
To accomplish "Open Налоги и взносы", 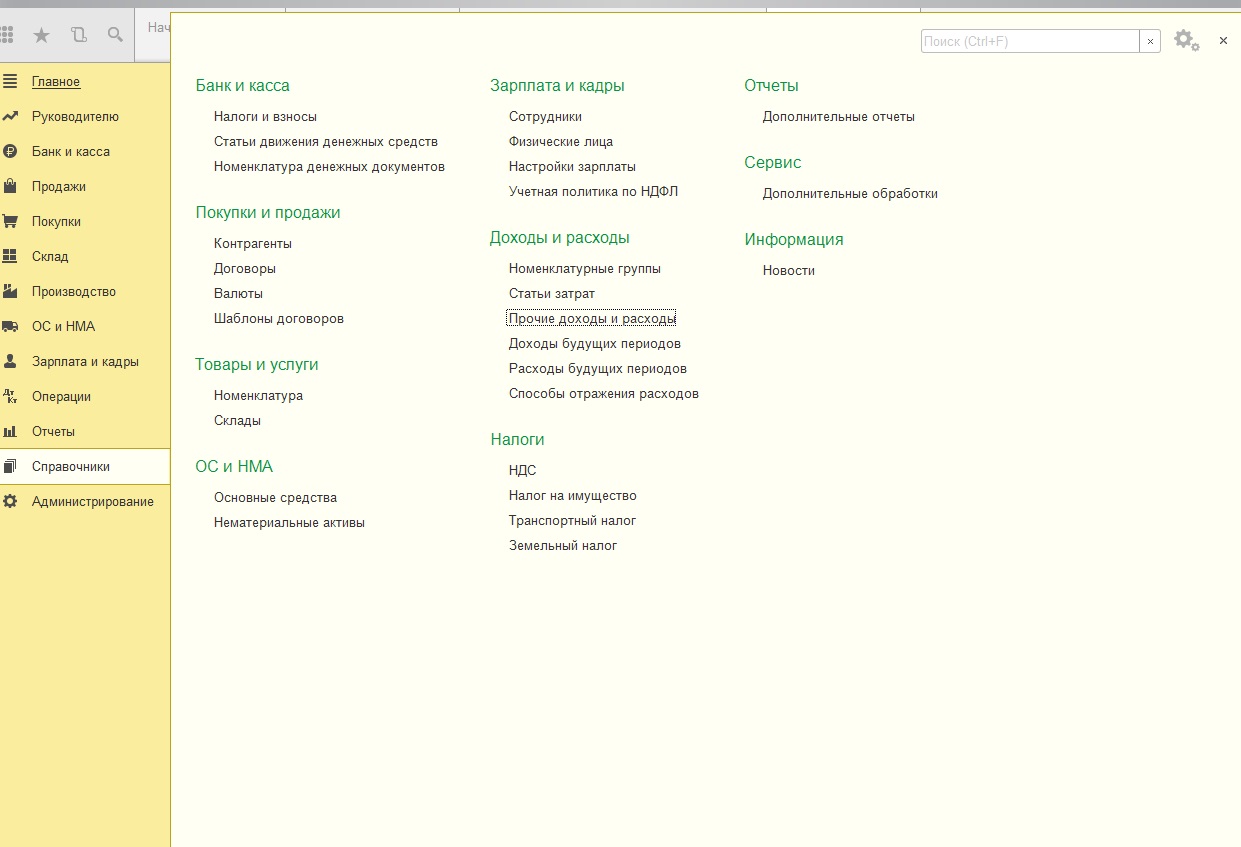I will click(x=265, y=117).
